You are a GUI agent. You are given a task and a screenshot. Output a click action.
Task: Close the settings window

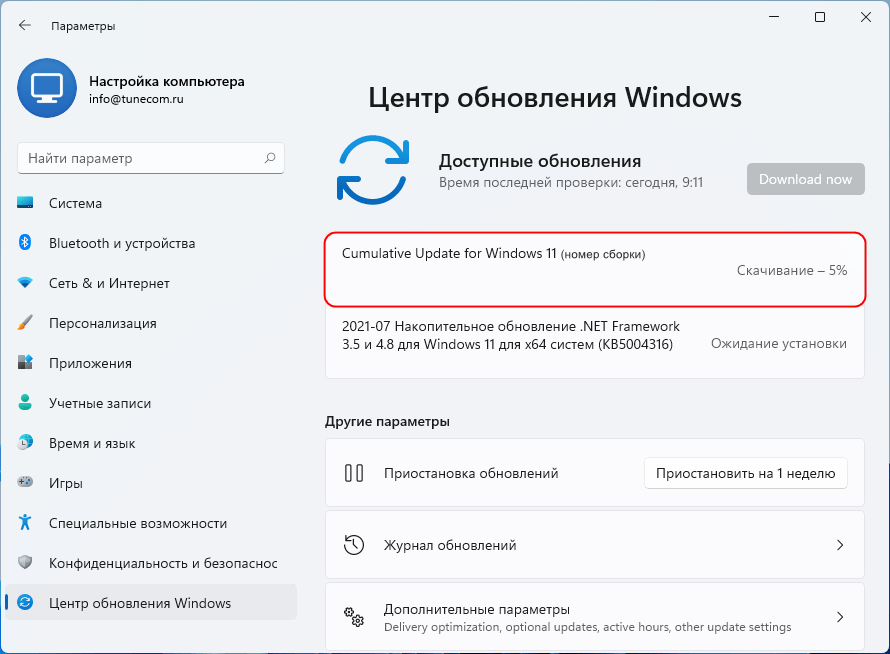tap(866, 17)
